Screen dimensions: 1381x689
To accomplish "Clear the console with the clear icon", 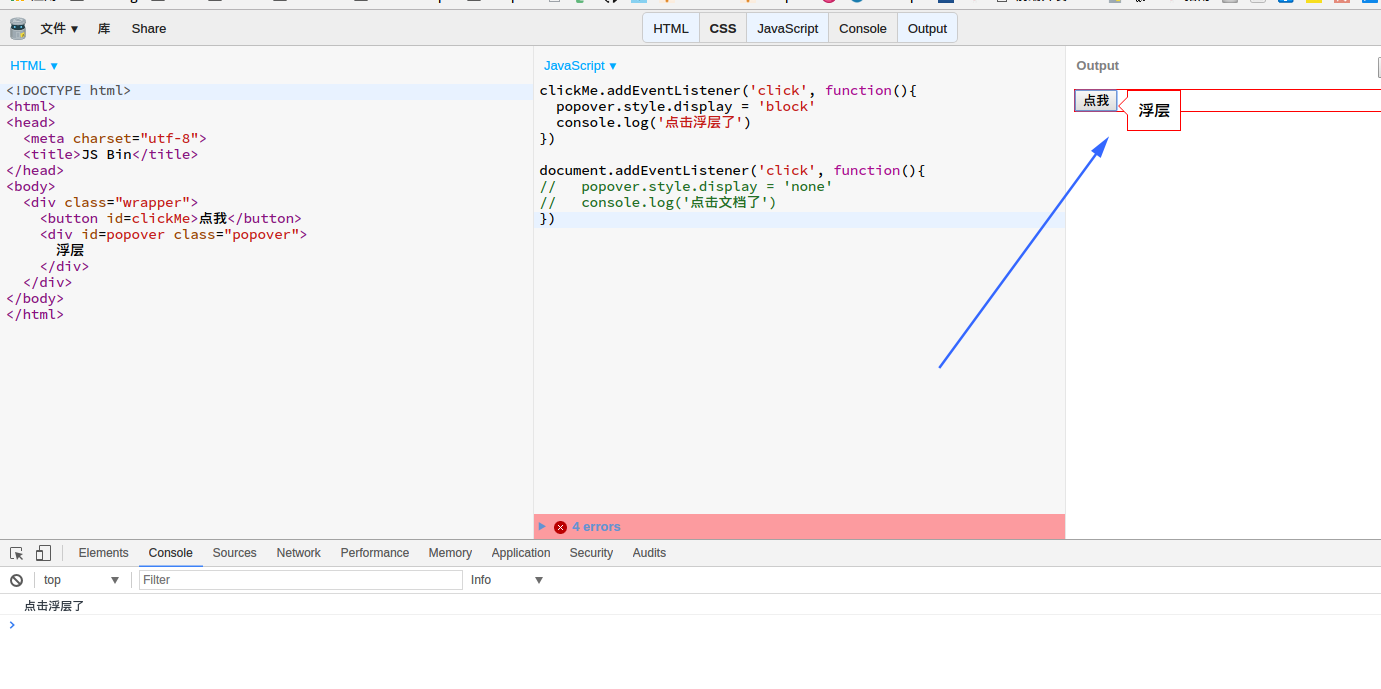I will pos(16,580).
